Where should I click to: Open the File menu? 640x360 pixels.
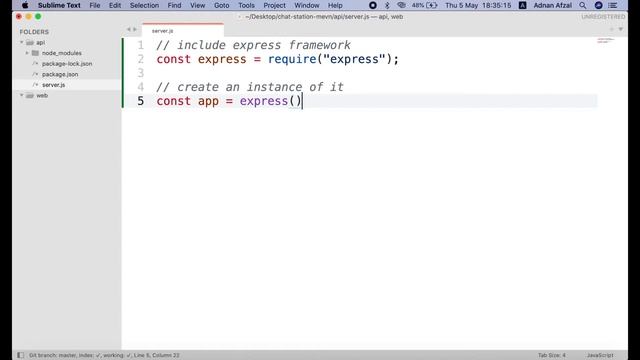pyautogui.click(x=95, y=5)
